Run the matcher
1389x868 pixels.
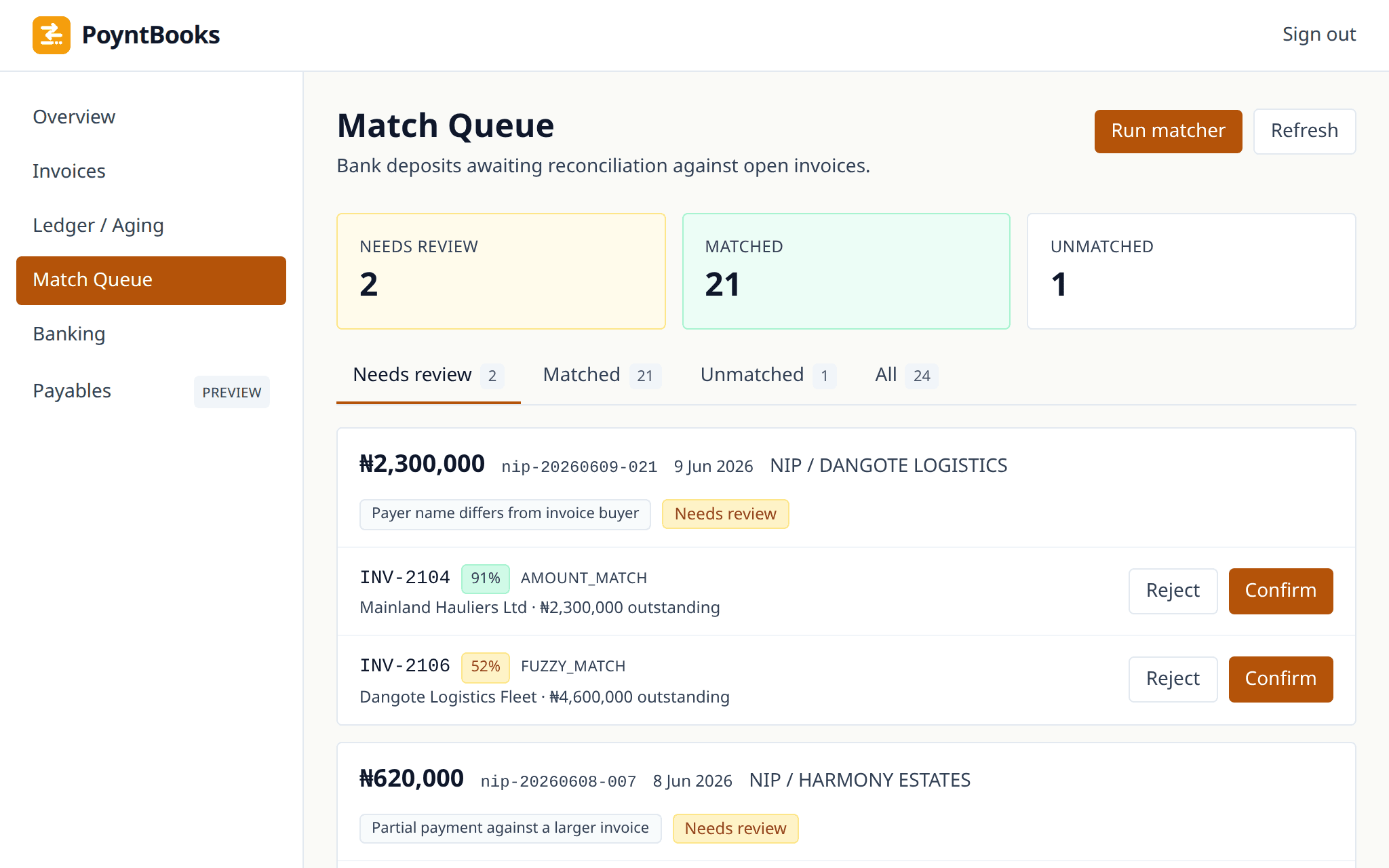(1168, 131)
